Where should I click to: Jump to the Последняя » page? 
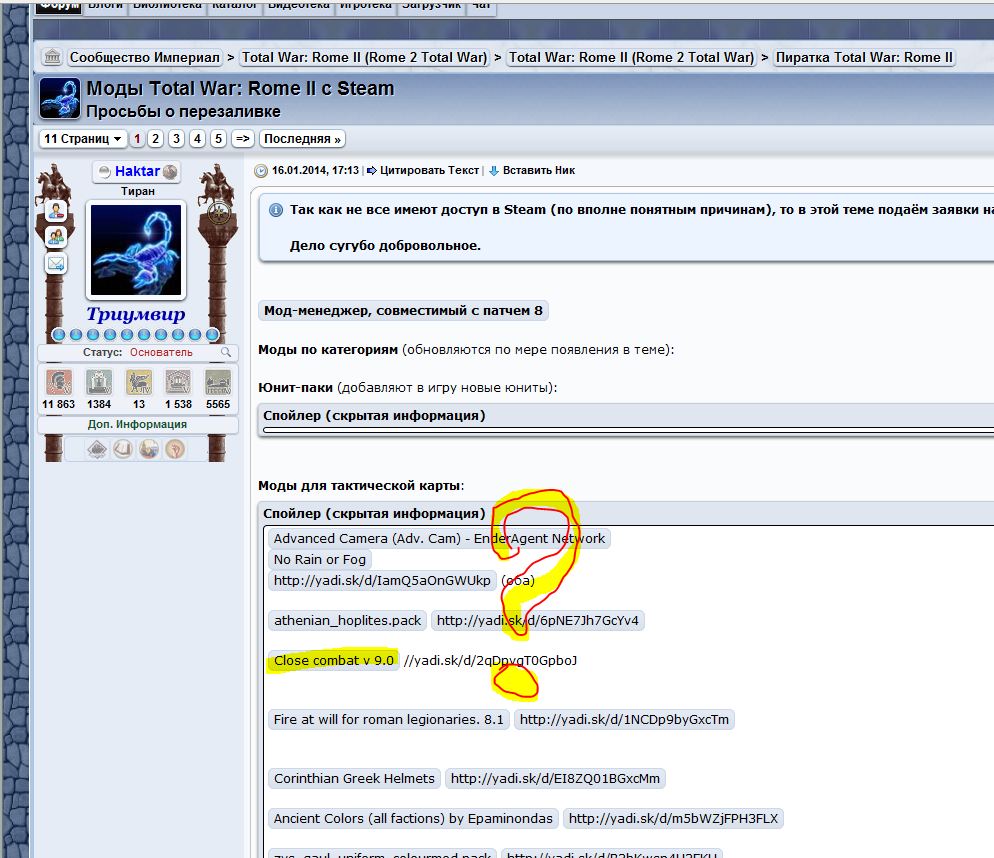(302, 139)
